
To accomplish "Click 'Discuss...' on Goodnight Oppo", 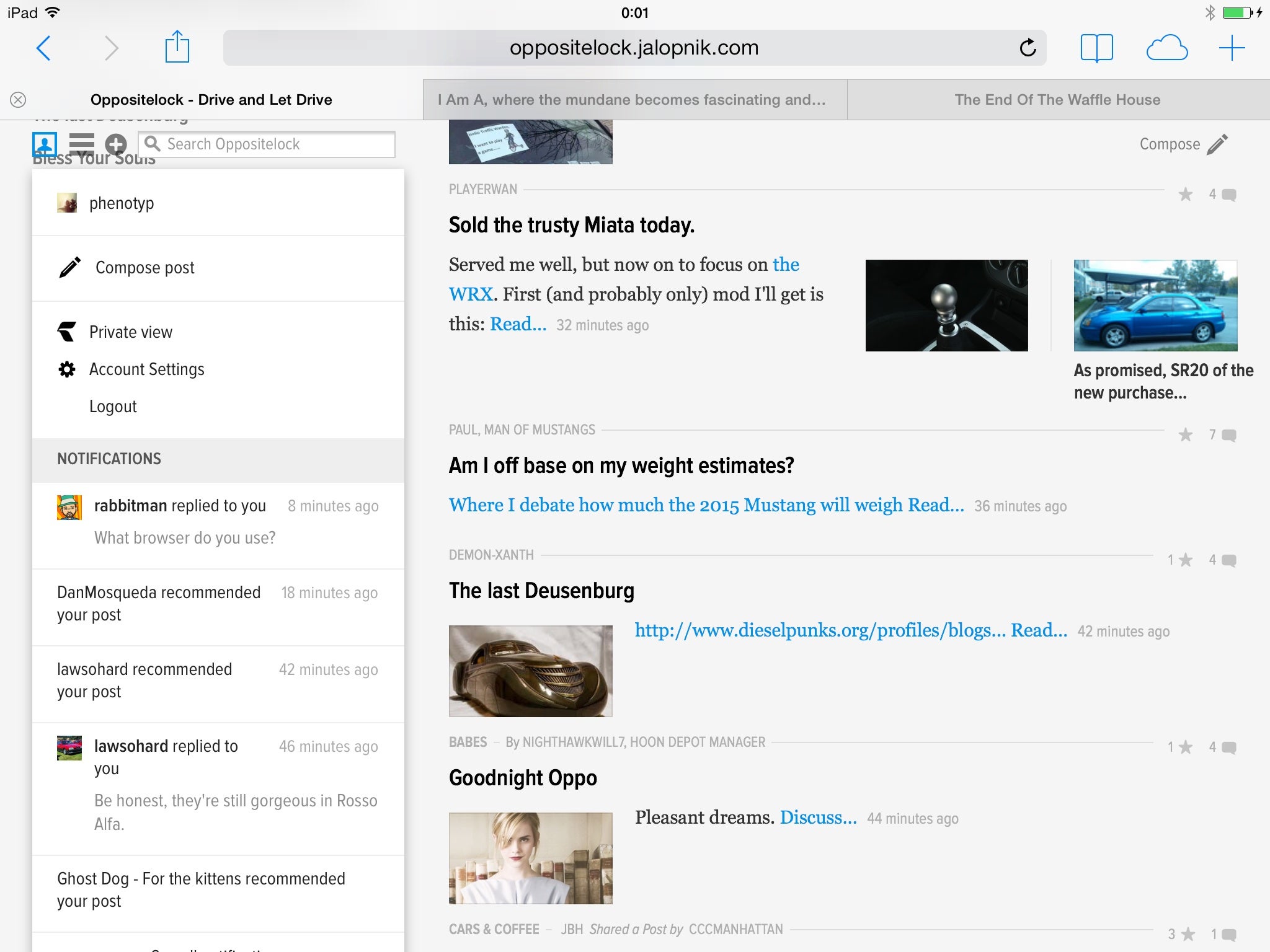I will [x=818, y=818].
